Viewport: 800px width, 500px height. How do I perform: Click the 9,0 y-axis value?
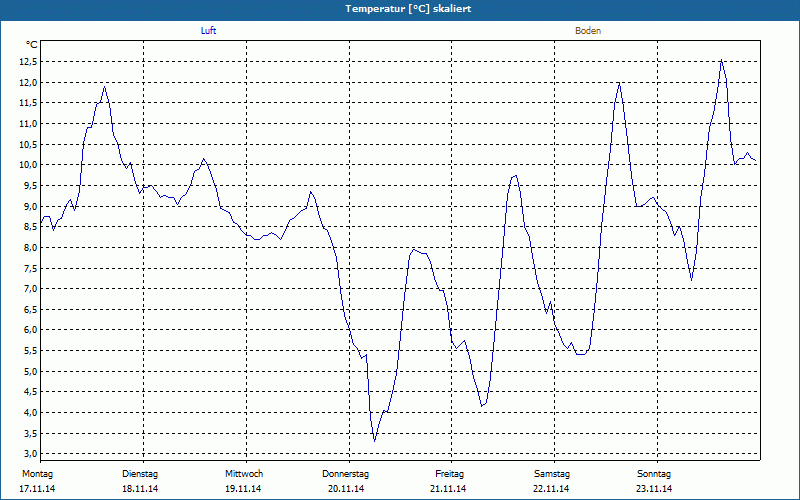click(x=31, y=207)
